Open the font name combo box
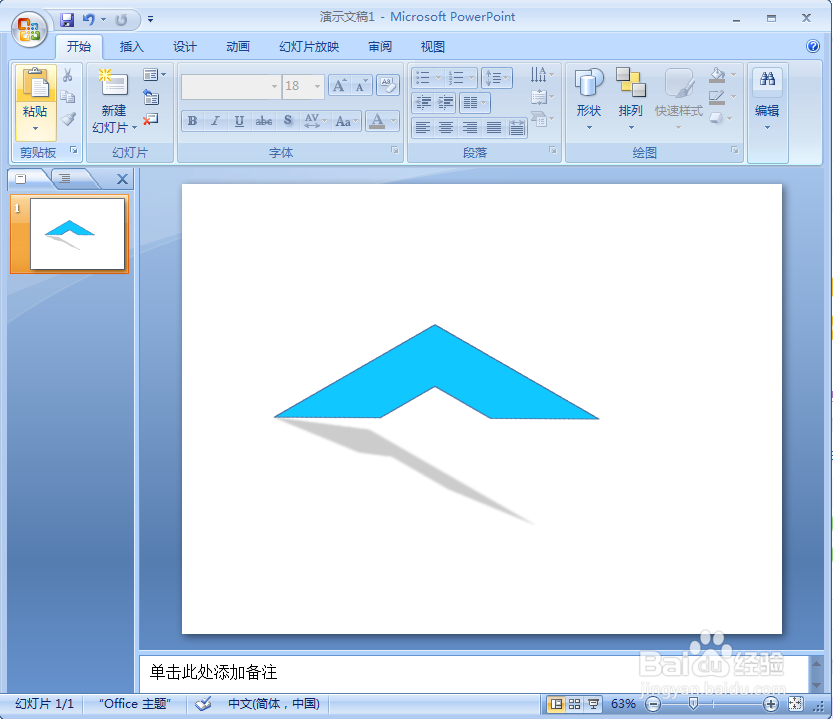833x719 pixels. [x=230, y=86]
